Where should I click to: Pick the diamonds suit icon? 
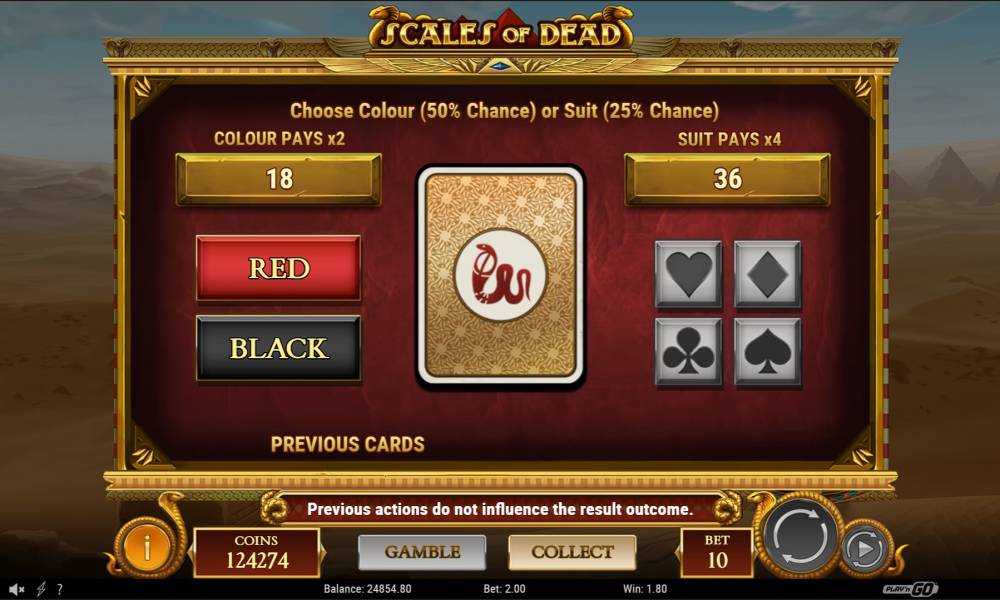(x=767, y=274)
